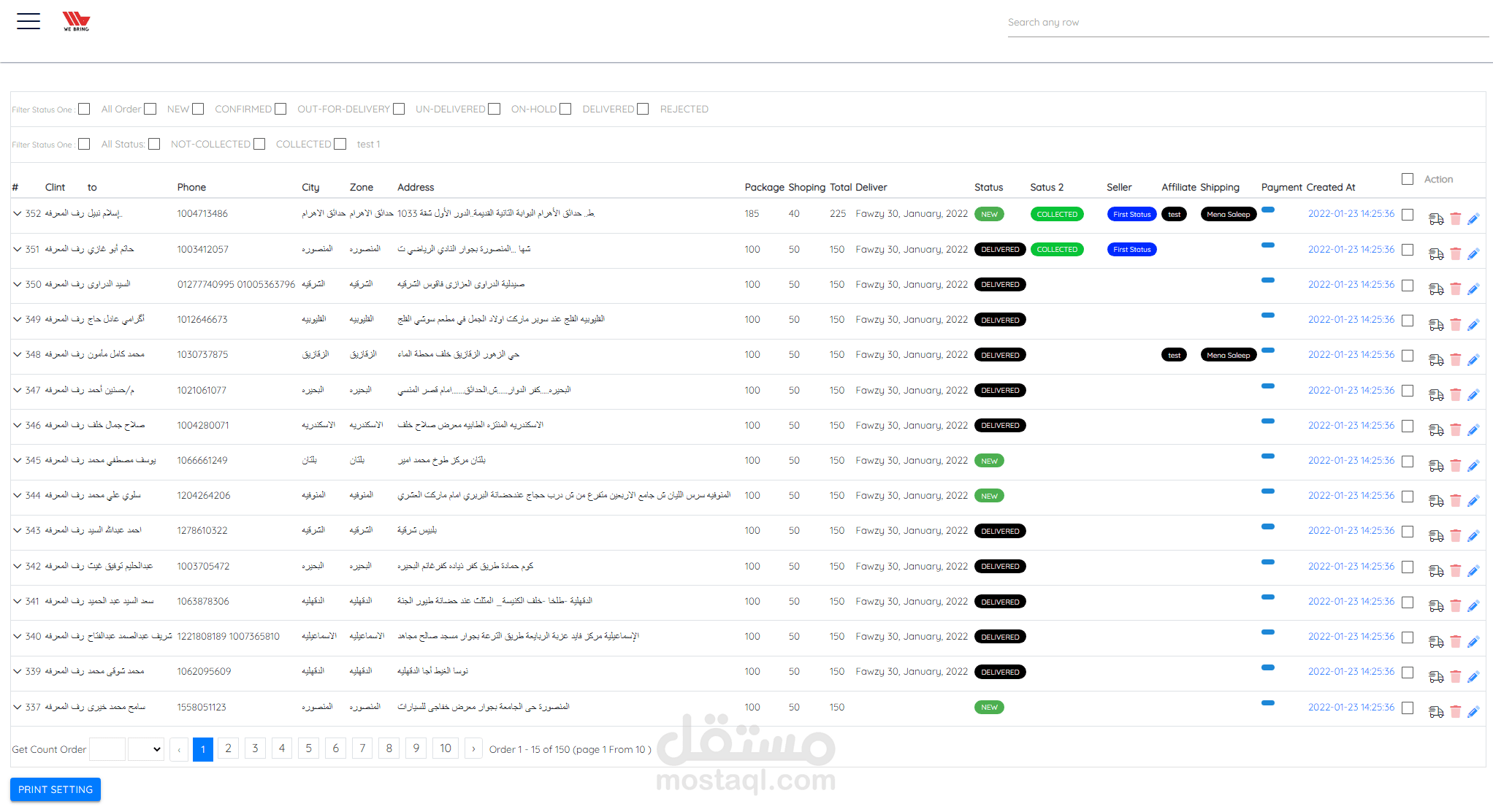Expand row details for order 351

point(17,249)
